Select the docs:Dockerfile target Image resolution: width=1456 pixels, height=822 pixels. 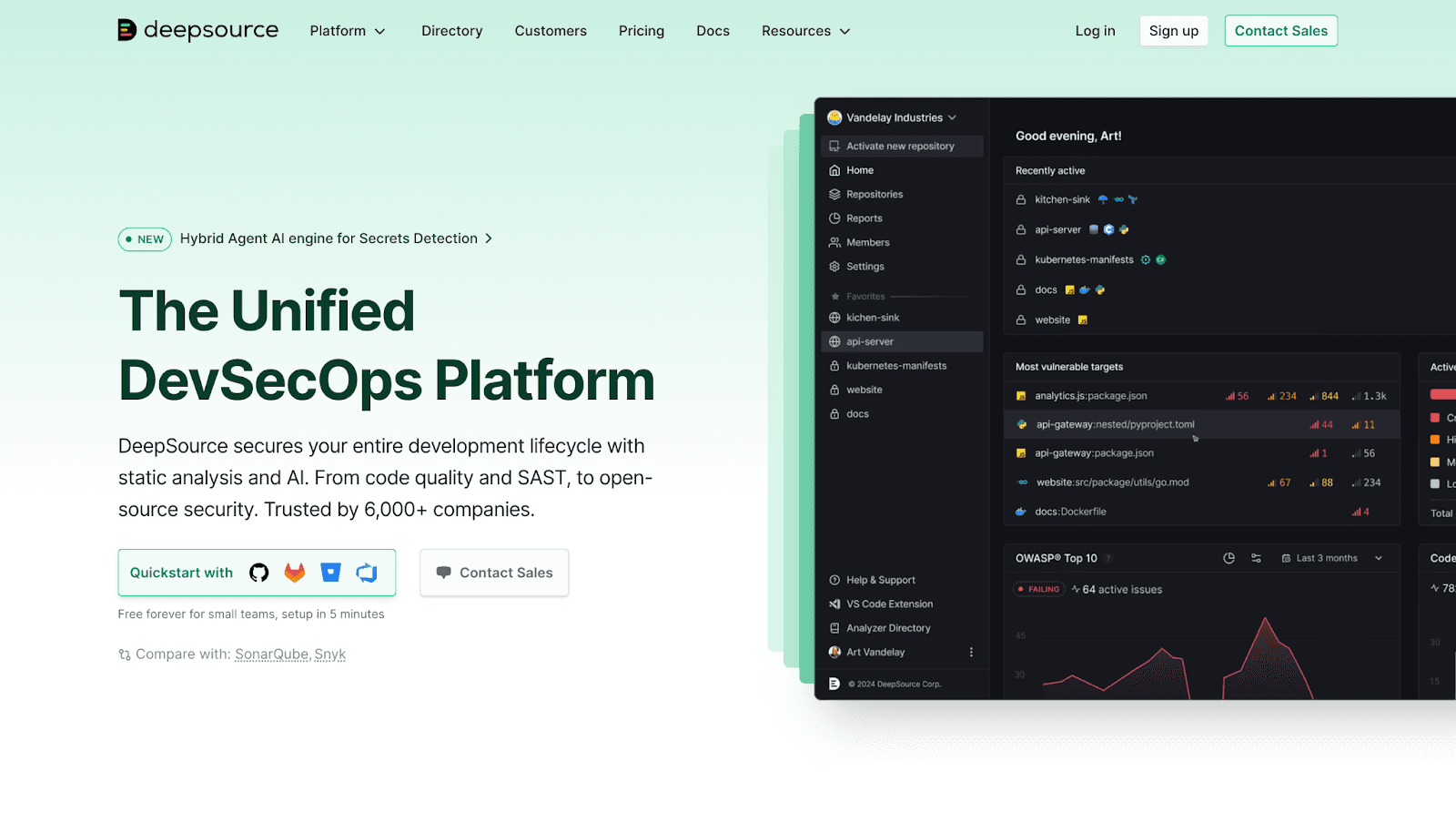pyautogui.click(x=1202, y=512)
